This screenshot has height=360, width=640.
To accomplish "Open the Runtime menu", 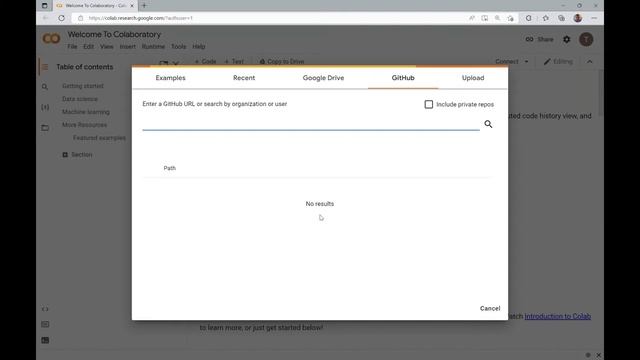I will [153, 47].
